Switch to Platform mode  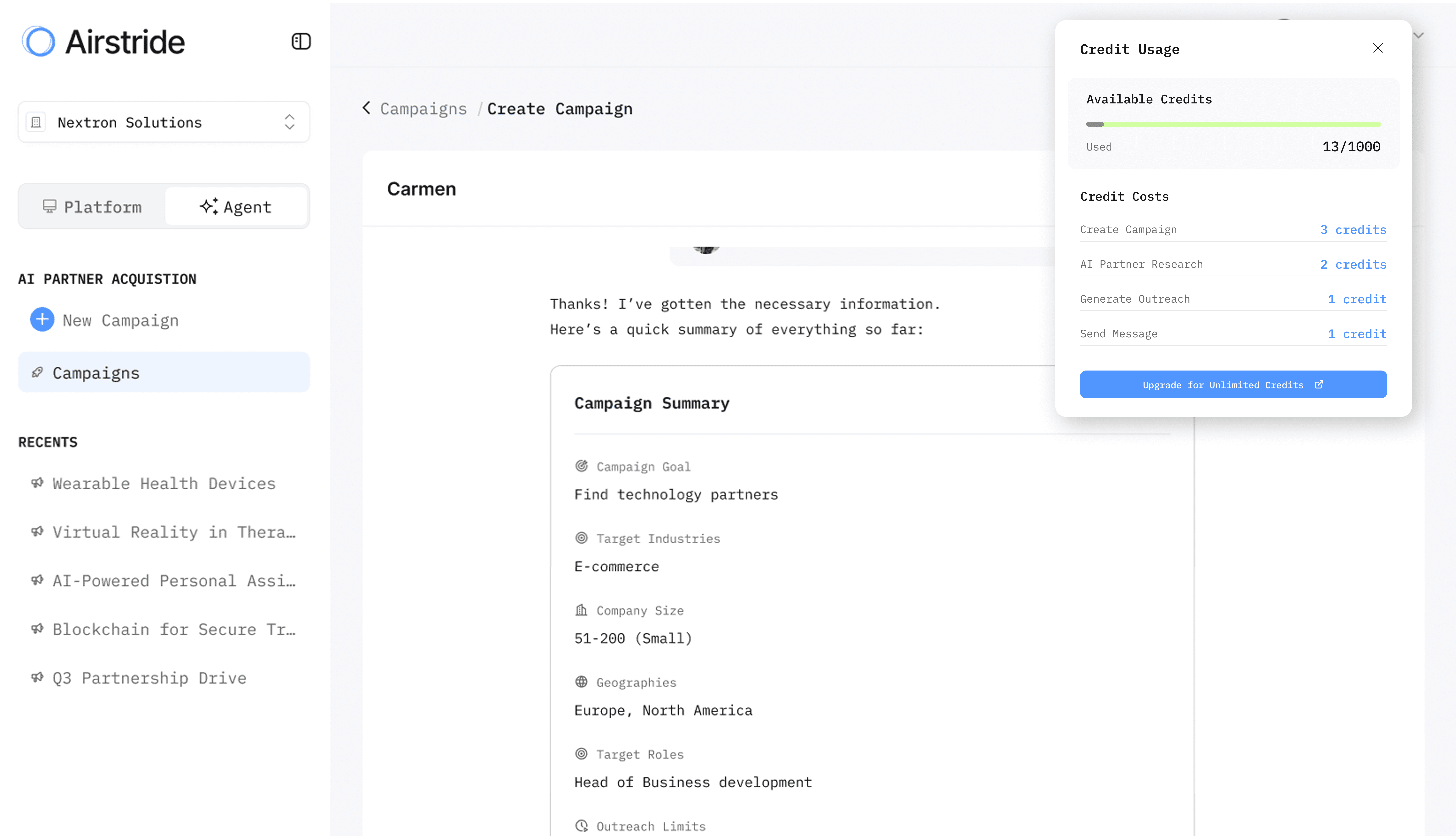(x=92, y=207)
